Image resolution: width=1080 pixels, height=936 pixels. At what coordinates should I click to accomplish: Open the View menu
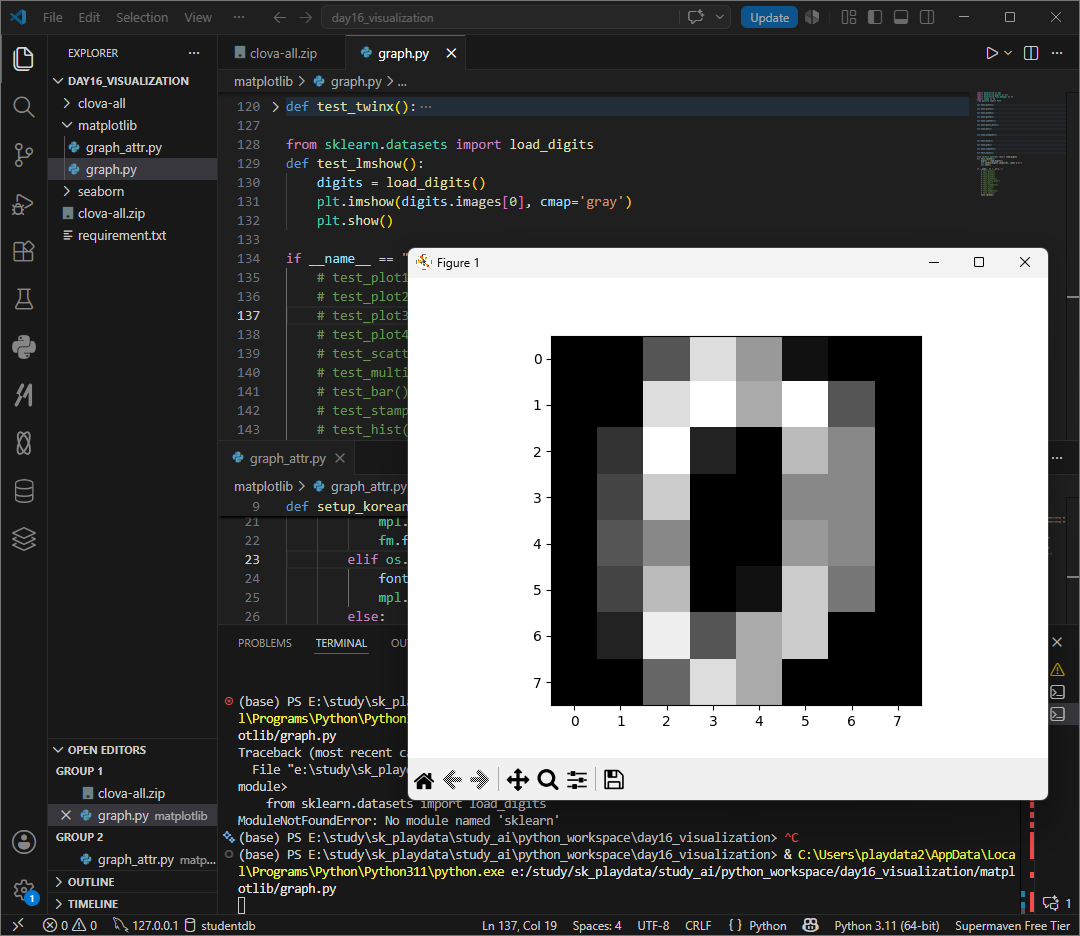click(x=198, y=17)
